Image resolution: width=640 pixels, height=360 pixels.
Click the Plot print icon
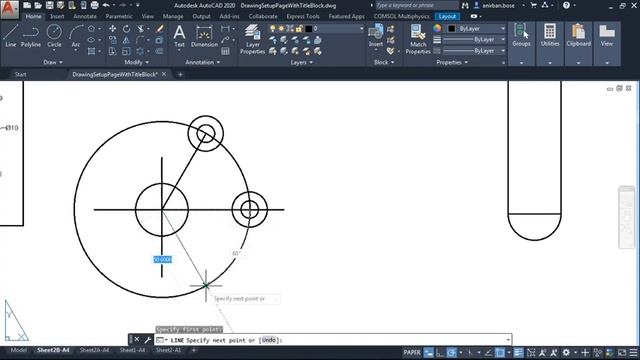(94, 5)
